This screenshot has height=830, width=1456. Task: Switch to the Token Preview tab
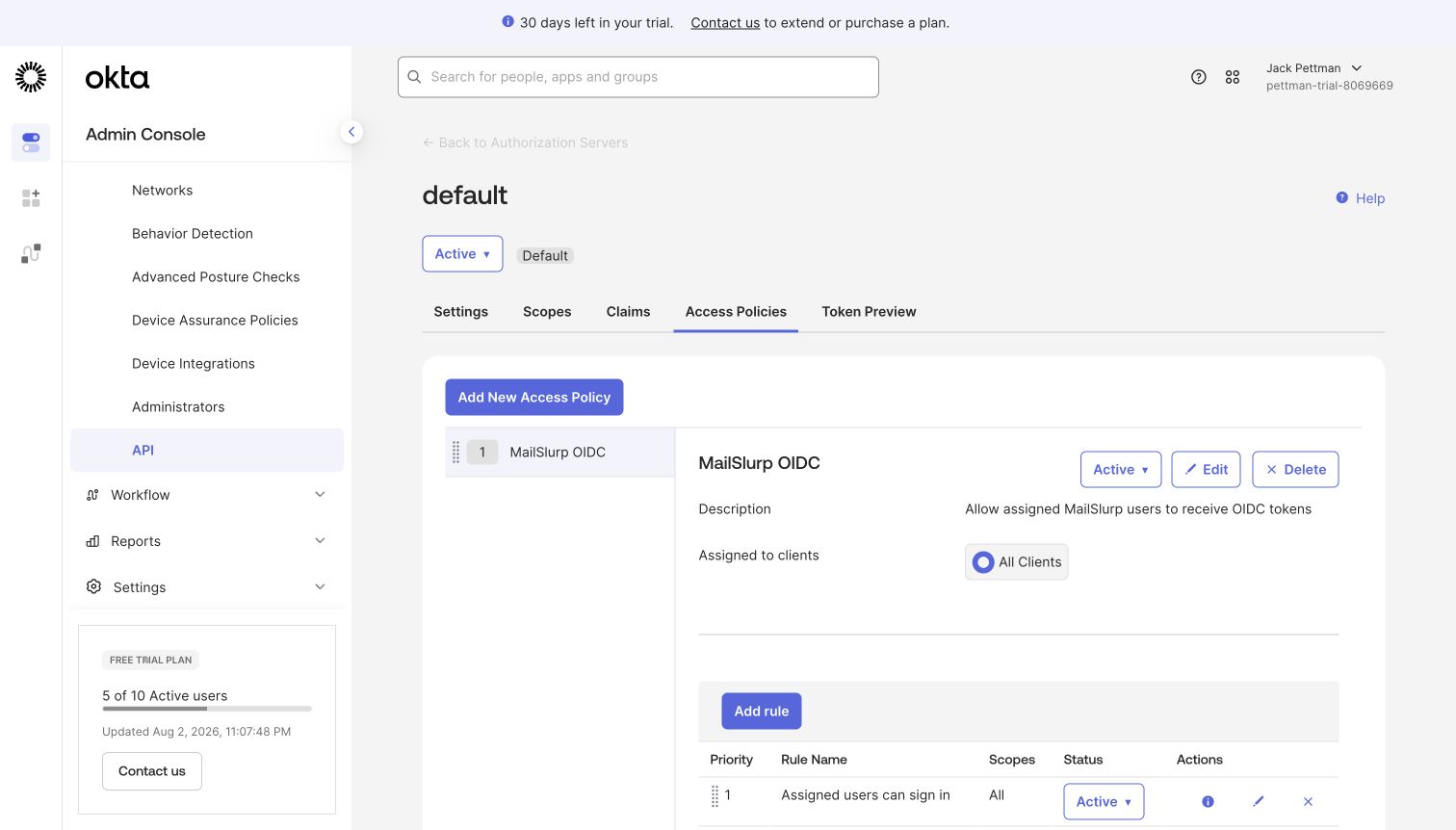pyautogui.click(x=869, y=312)
